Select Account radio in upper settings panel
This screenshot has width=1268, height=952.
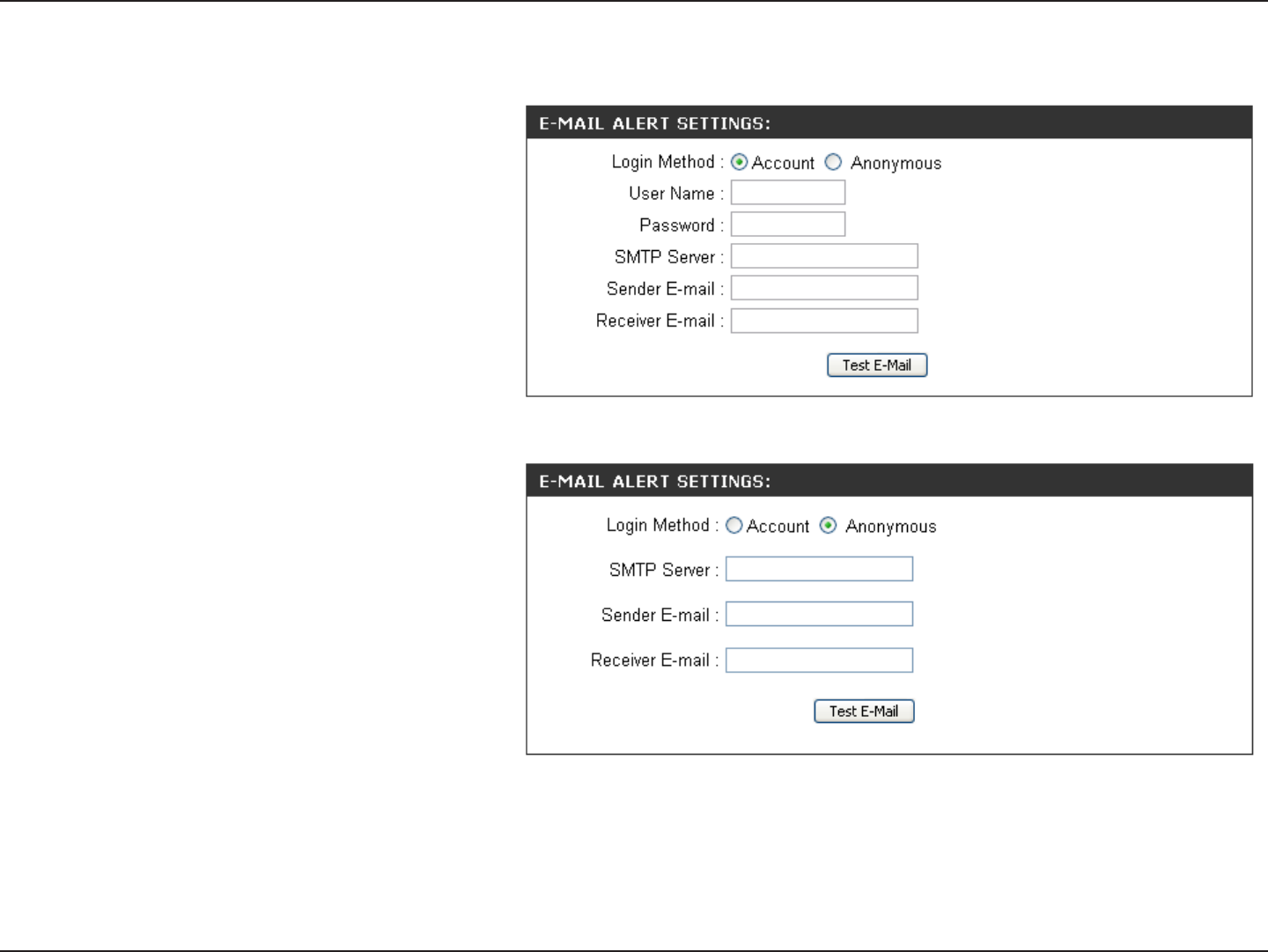740,163
